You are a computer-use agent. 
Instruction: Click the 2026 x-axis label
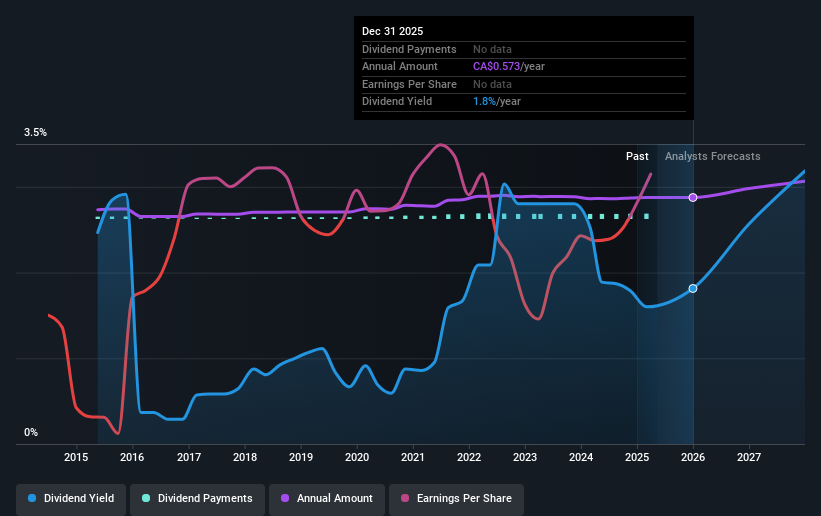coord(693,457)
